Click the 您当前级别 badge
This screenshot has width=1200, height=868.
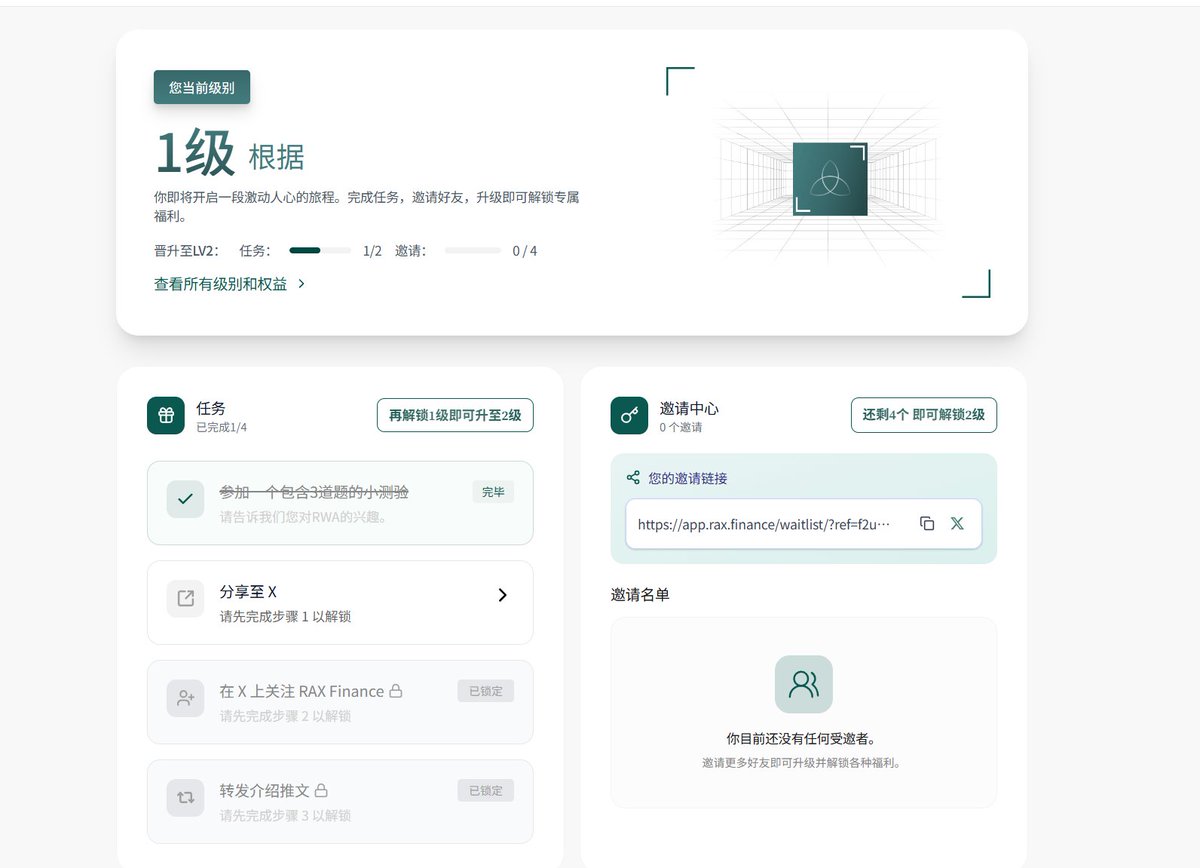[202, 87]
